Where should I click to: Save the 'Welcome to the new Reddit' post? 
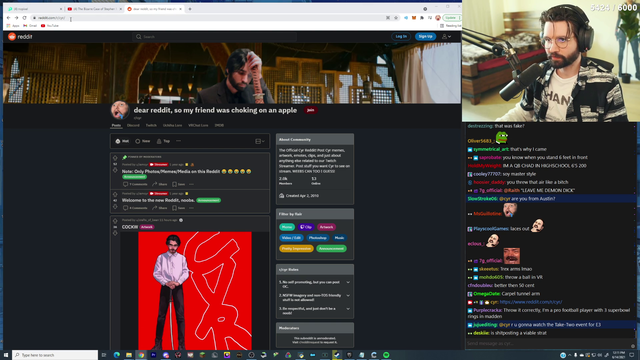pos(179,208)
